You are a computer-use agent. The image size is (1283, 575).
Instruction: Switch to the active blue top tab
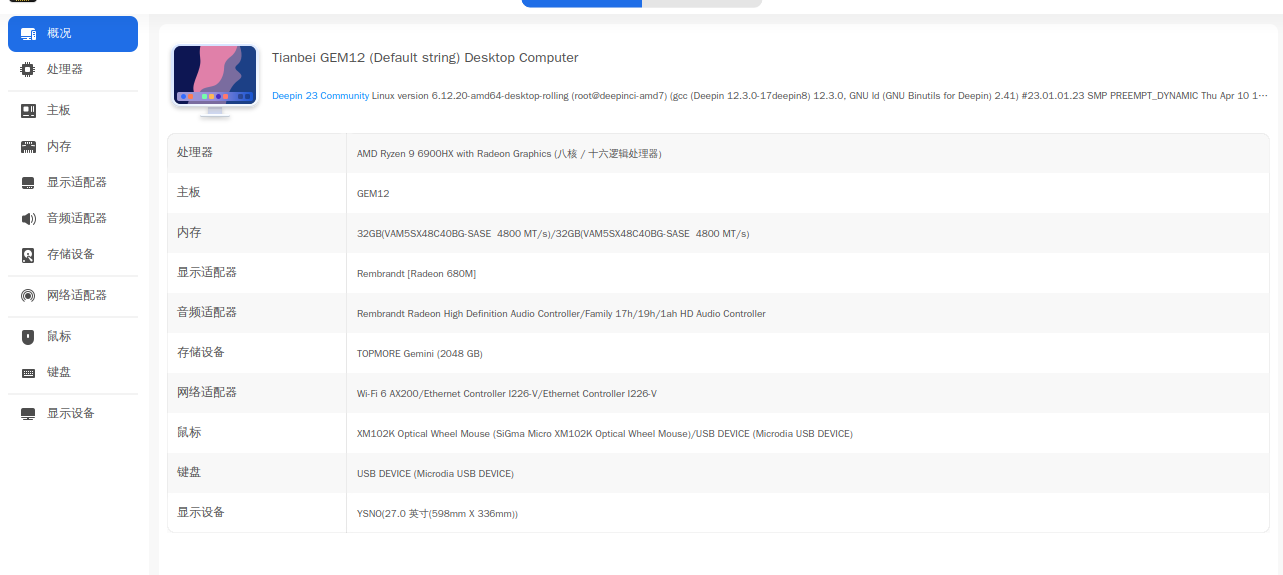(582, 3)
